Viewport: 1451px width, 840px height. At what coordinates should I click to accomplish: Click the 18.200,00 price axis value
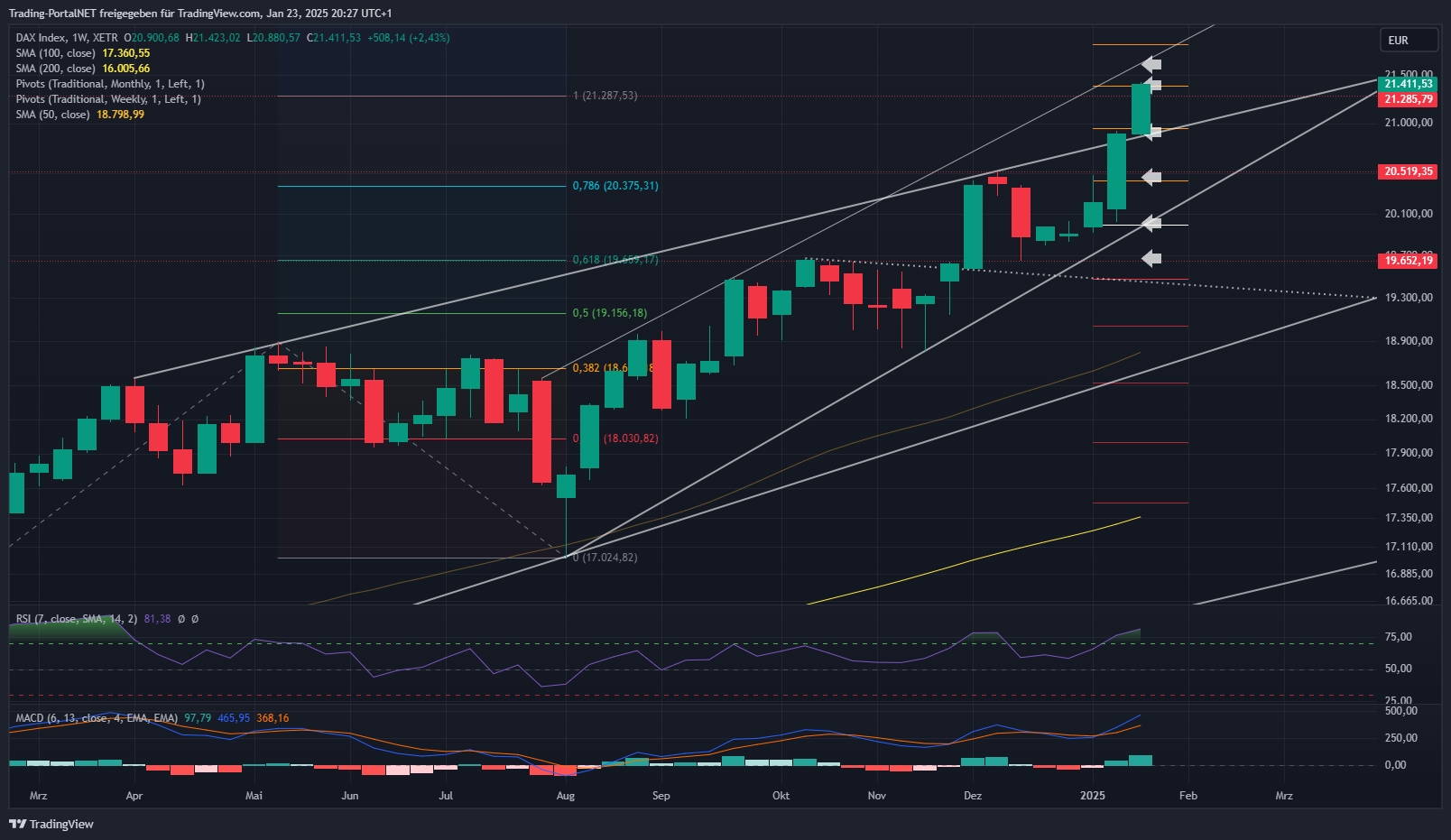[1409, 419]
